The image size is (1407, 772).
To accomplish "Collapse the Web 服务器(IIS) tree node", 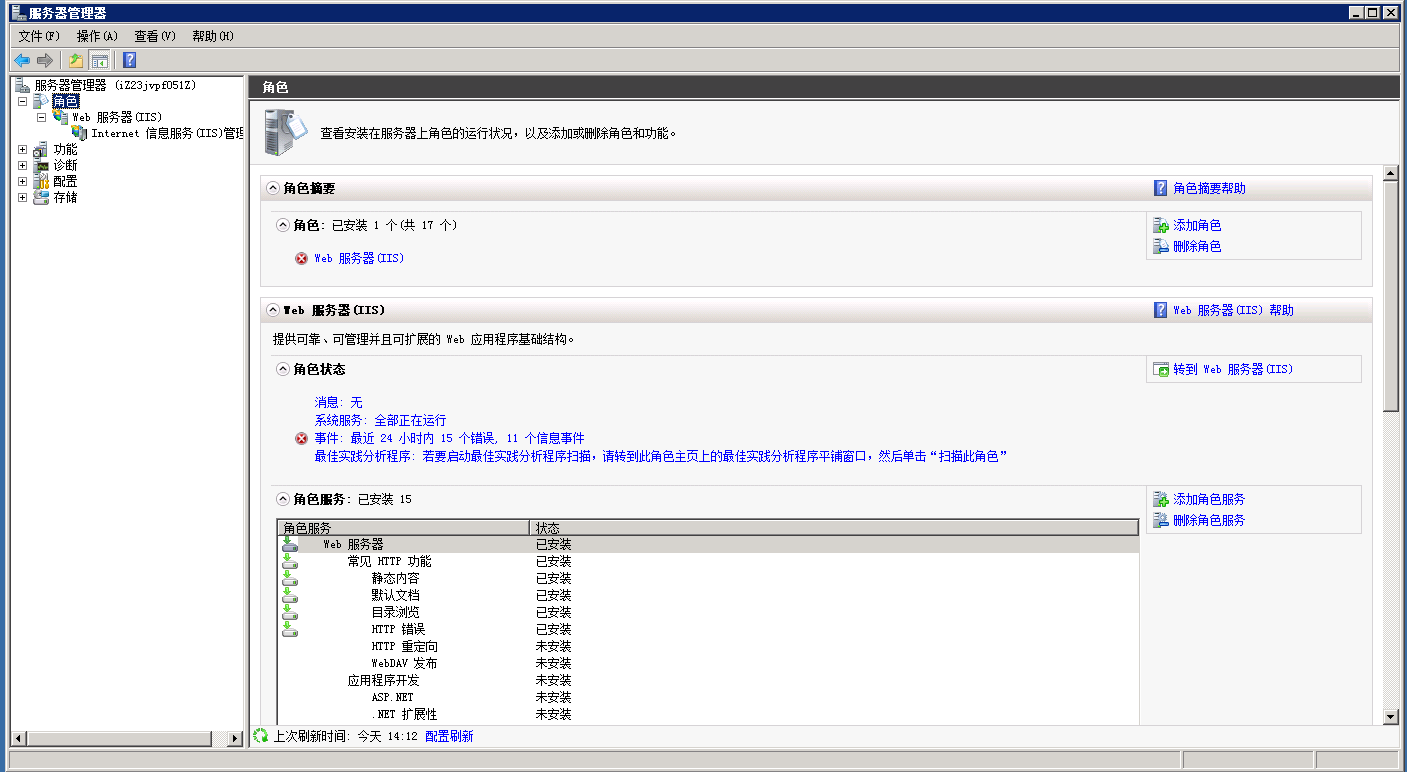I will tap(41, 117).
